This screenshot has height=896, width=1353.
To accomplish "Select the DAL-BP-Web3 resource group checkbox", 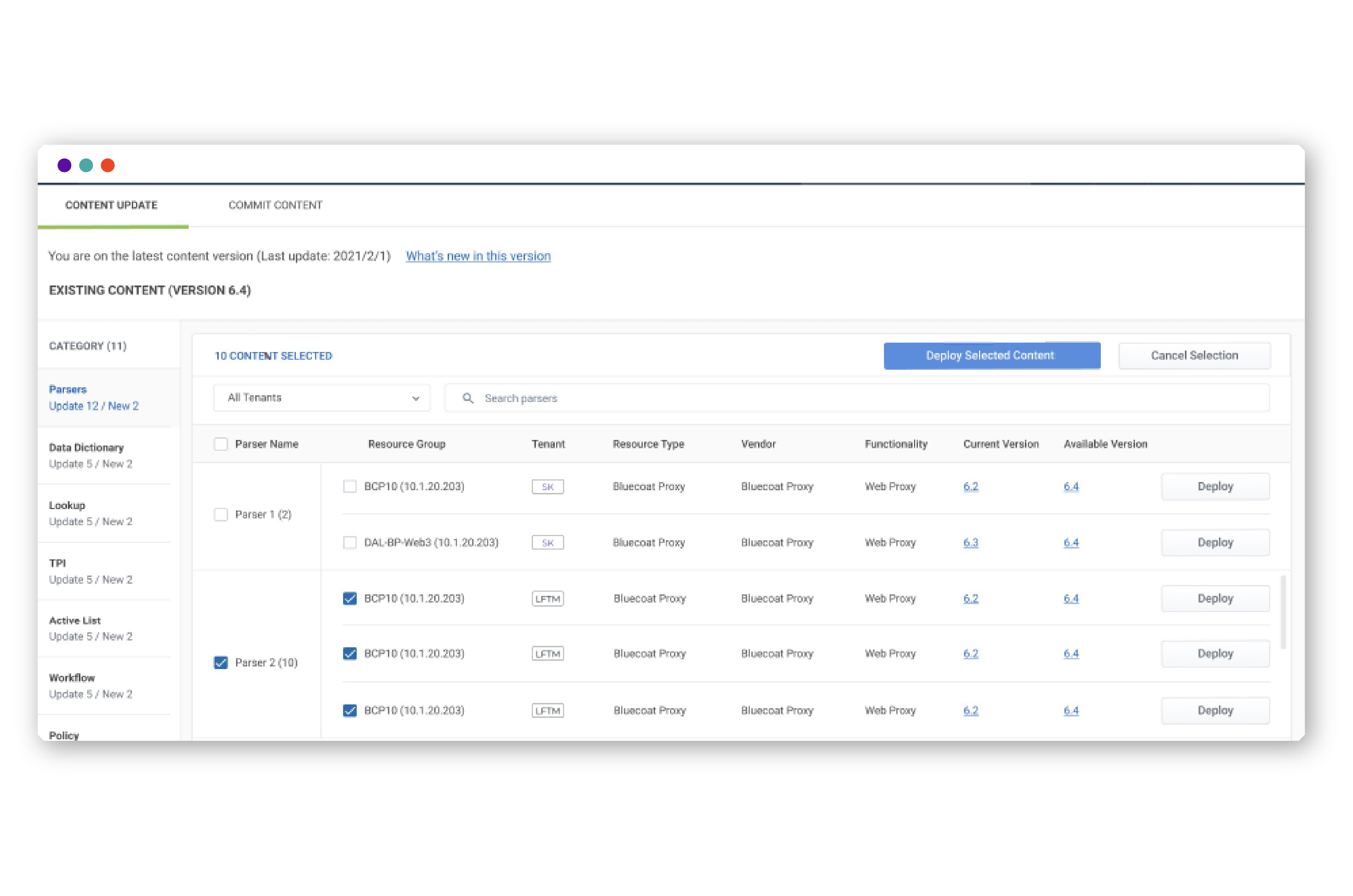I will (x=350, y=543).
